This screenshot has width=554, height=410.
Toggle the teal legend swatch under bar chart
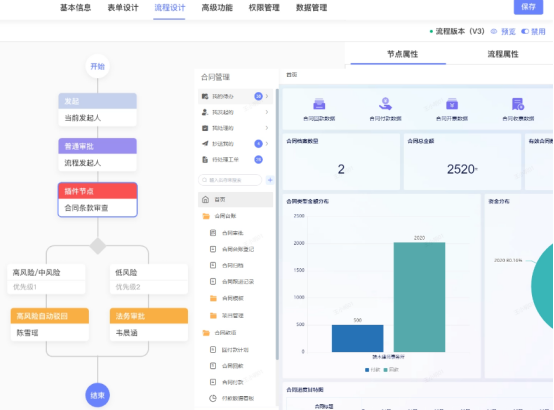coord(386,370)
